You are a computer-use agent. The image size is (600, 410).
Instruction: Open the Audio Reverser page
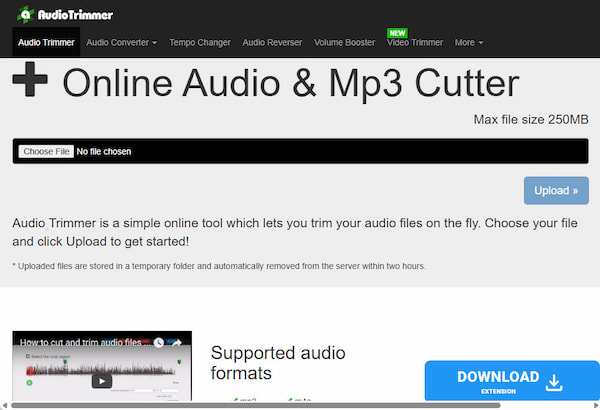click(272, 42)
